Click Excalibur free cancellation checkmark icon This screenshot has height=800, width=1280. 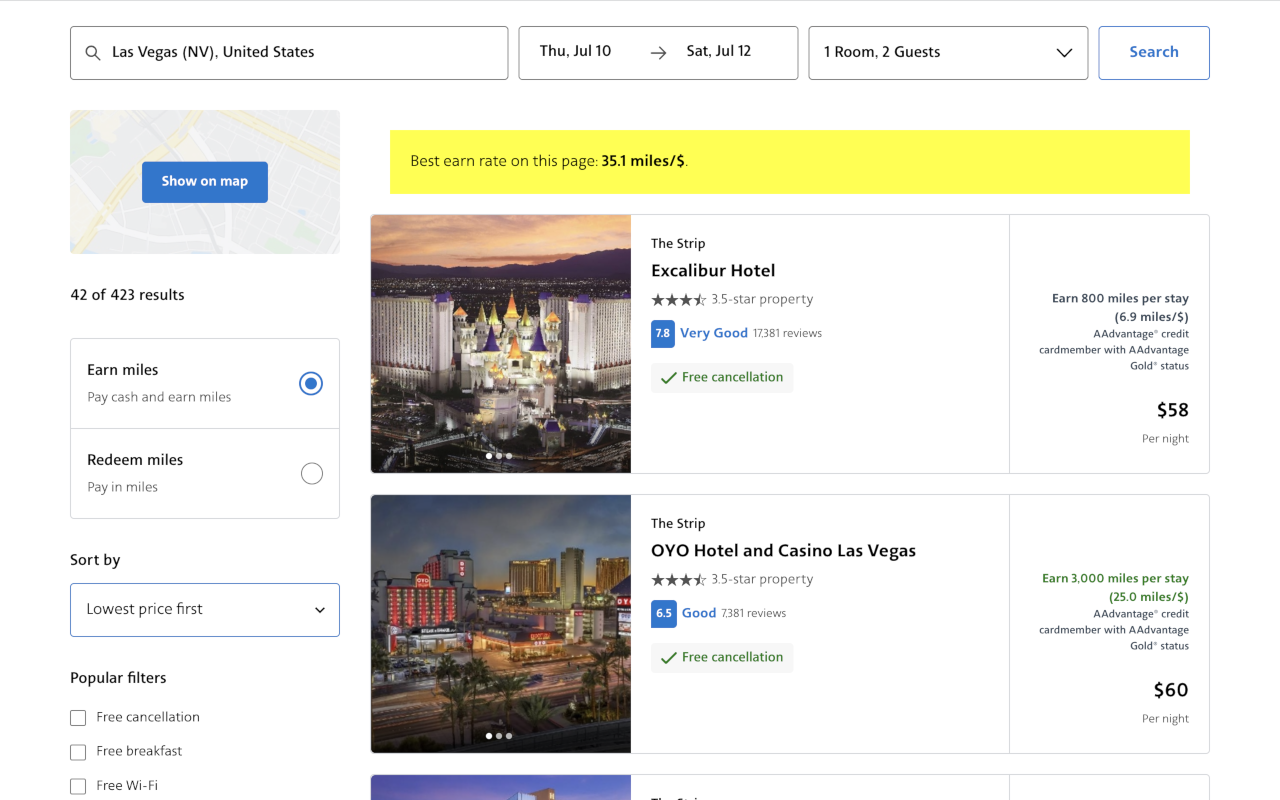click(669, 378)
